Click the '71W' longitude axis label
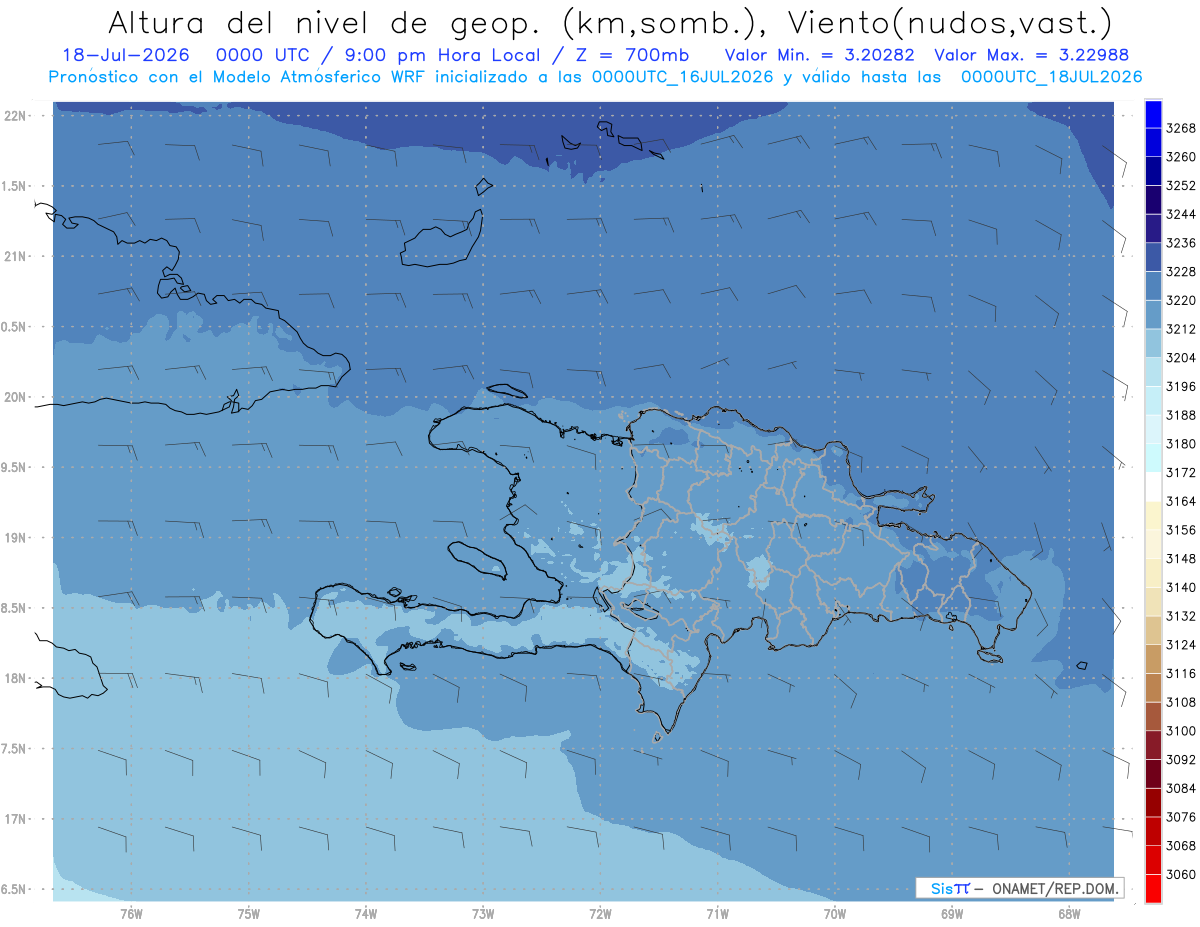1200x927 pixels. (x=717, y=914)
